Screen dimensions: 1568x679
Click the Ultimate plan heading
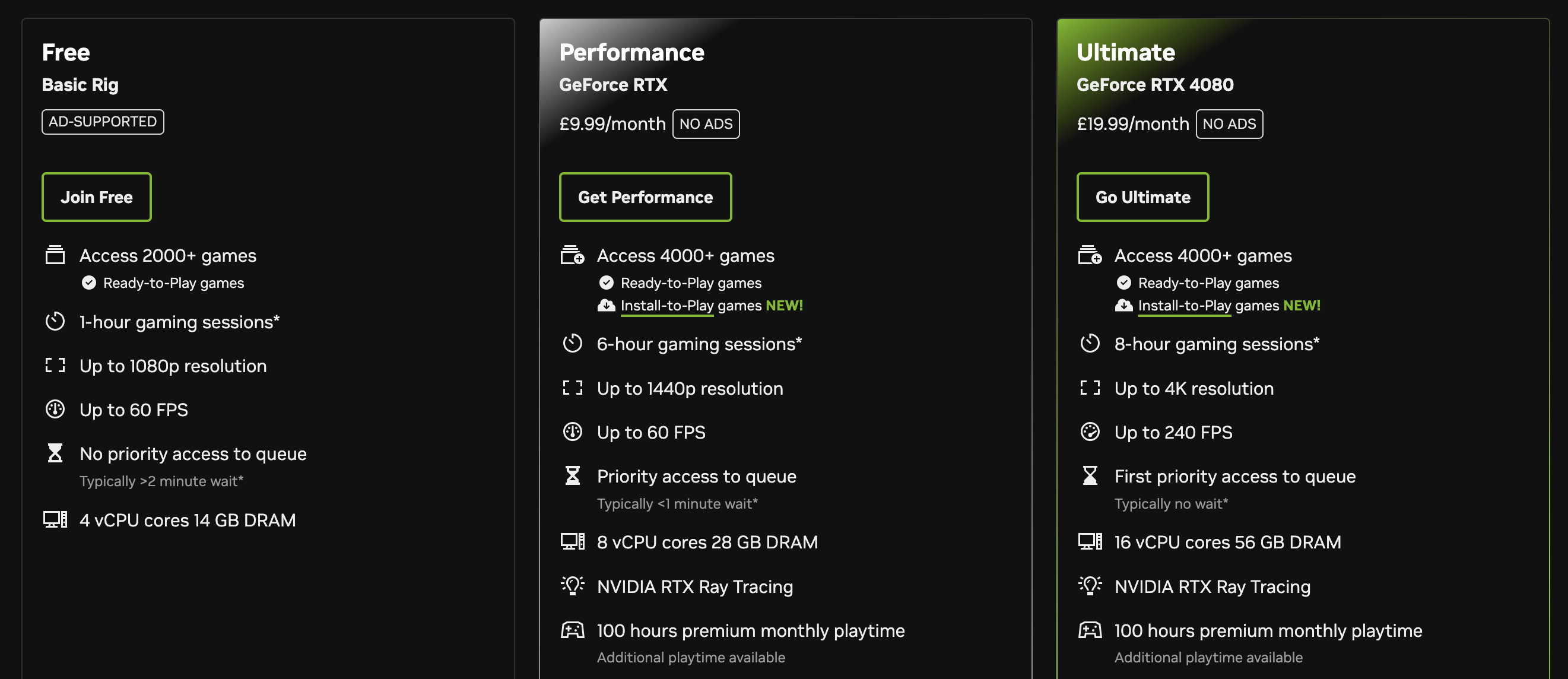pyautogui.click(x=1125, y=52)
